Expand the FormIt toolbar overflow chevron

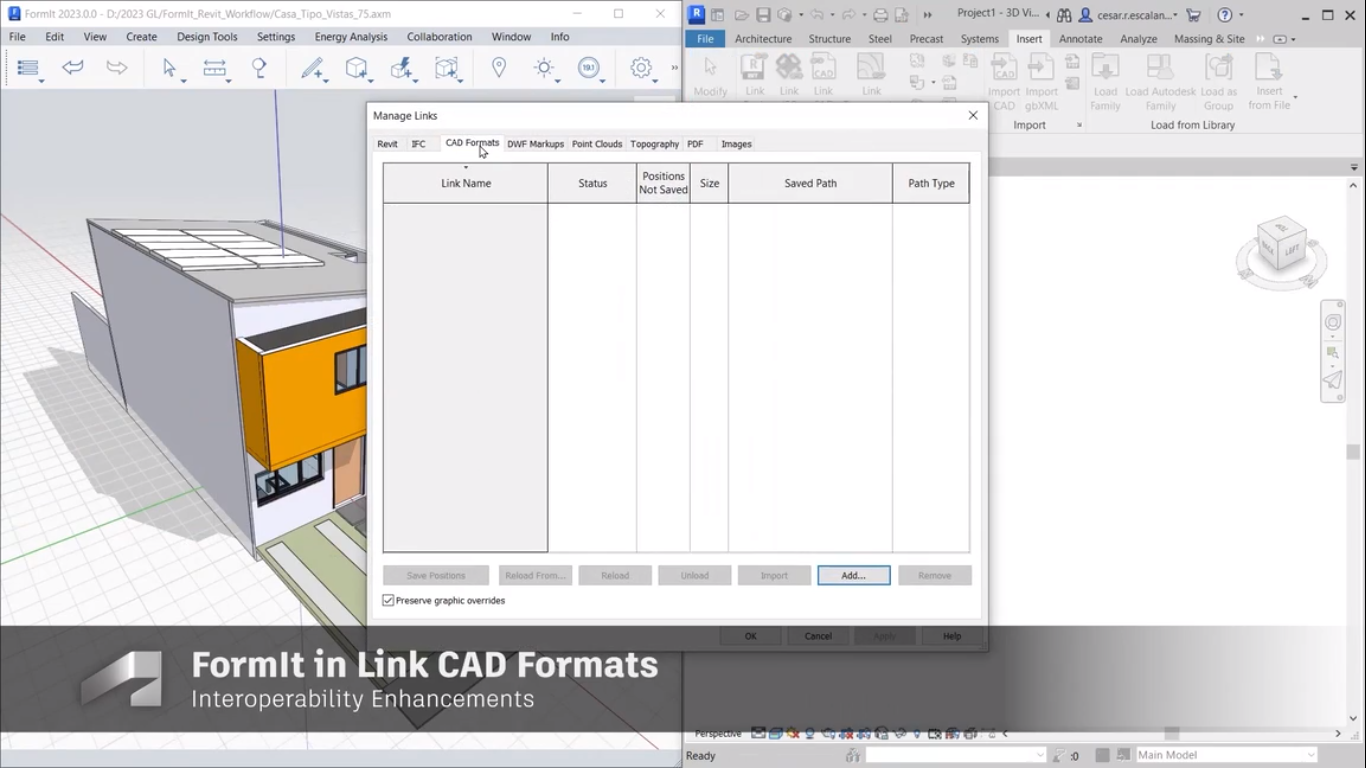674,67
